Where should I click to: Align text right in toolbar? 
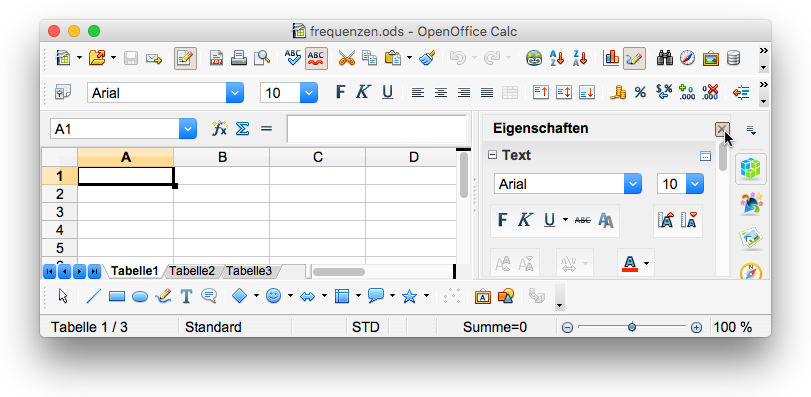tap(464, 93)
